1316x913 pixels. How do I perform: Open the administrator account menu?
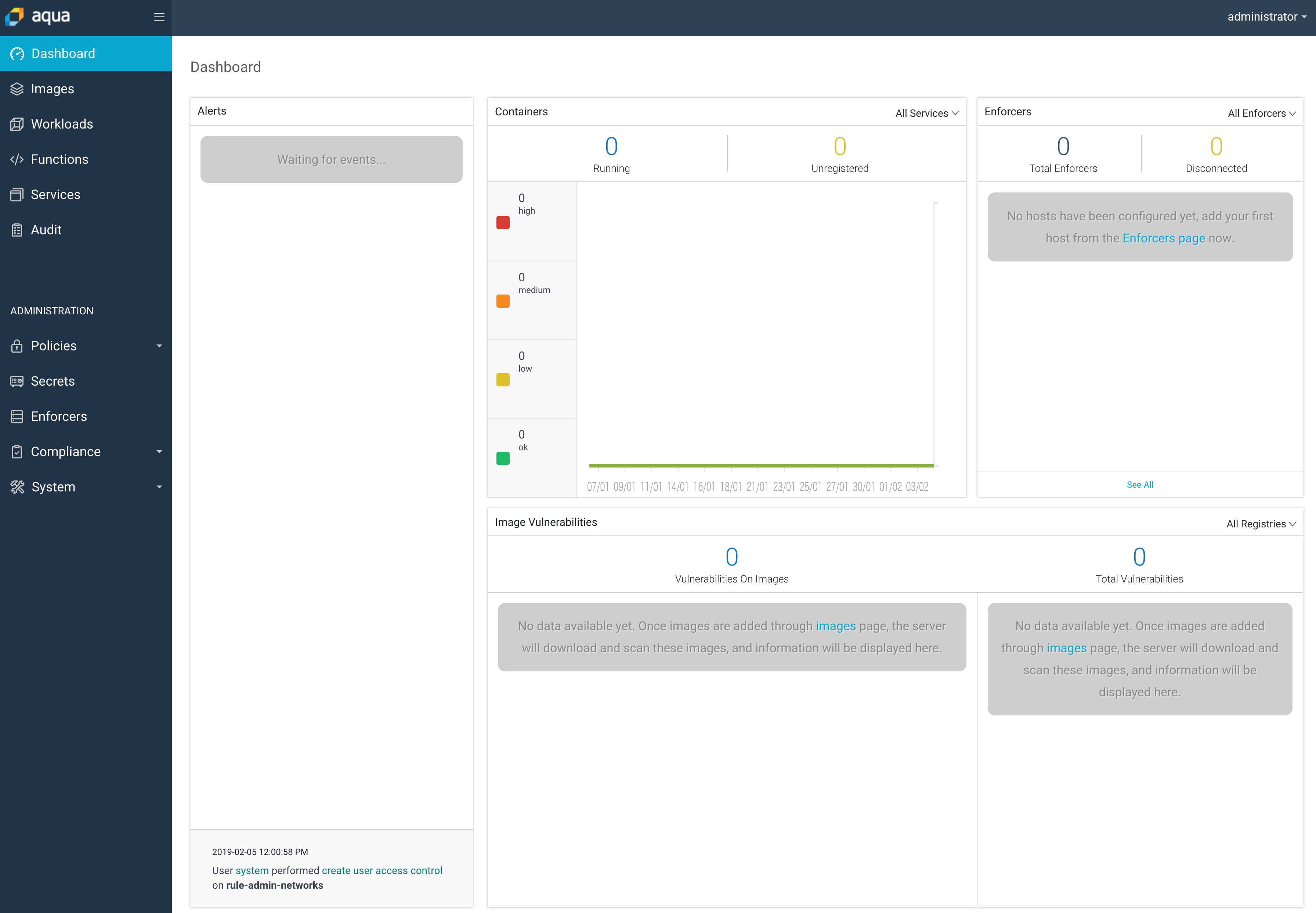click(x=1267, y=17)
